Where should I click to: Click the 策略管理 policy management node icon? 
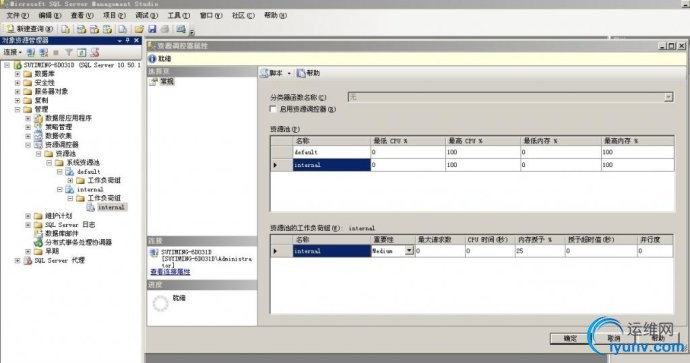[39, 127]
